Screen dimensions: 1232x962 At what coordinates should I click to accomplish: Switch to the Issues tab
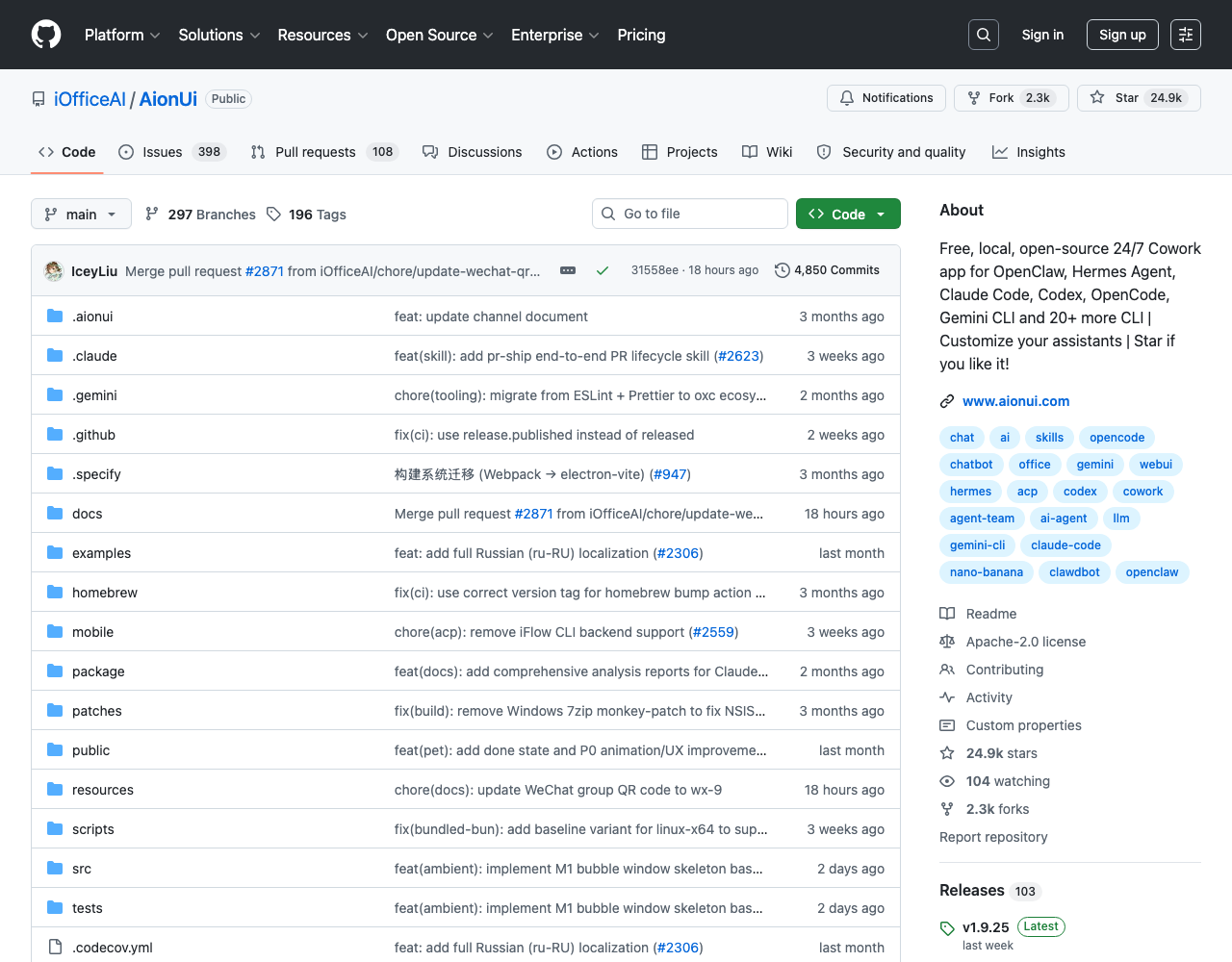click(171, 152)
